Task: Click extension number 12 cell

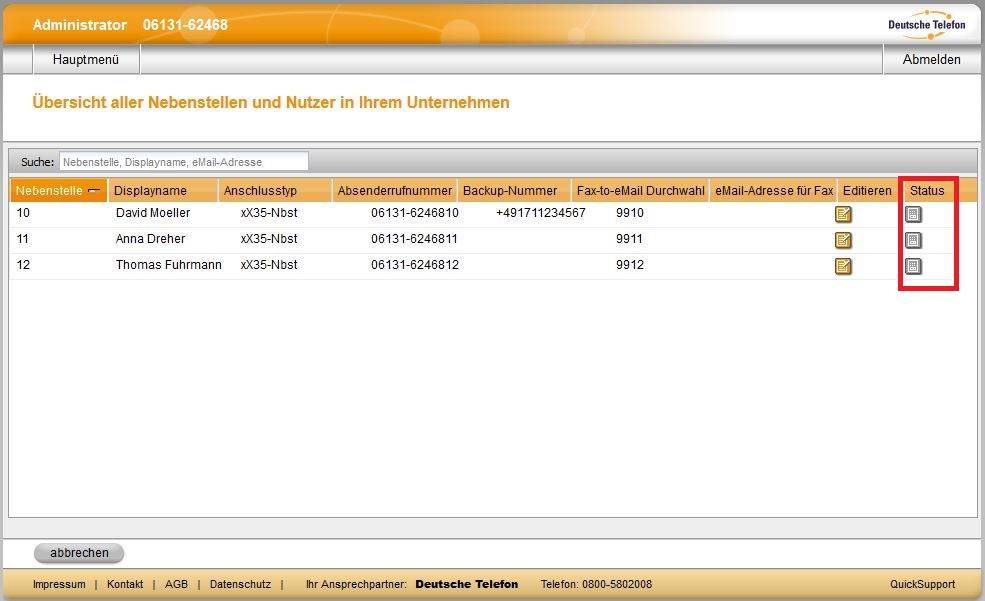Action: pos(23,265)
